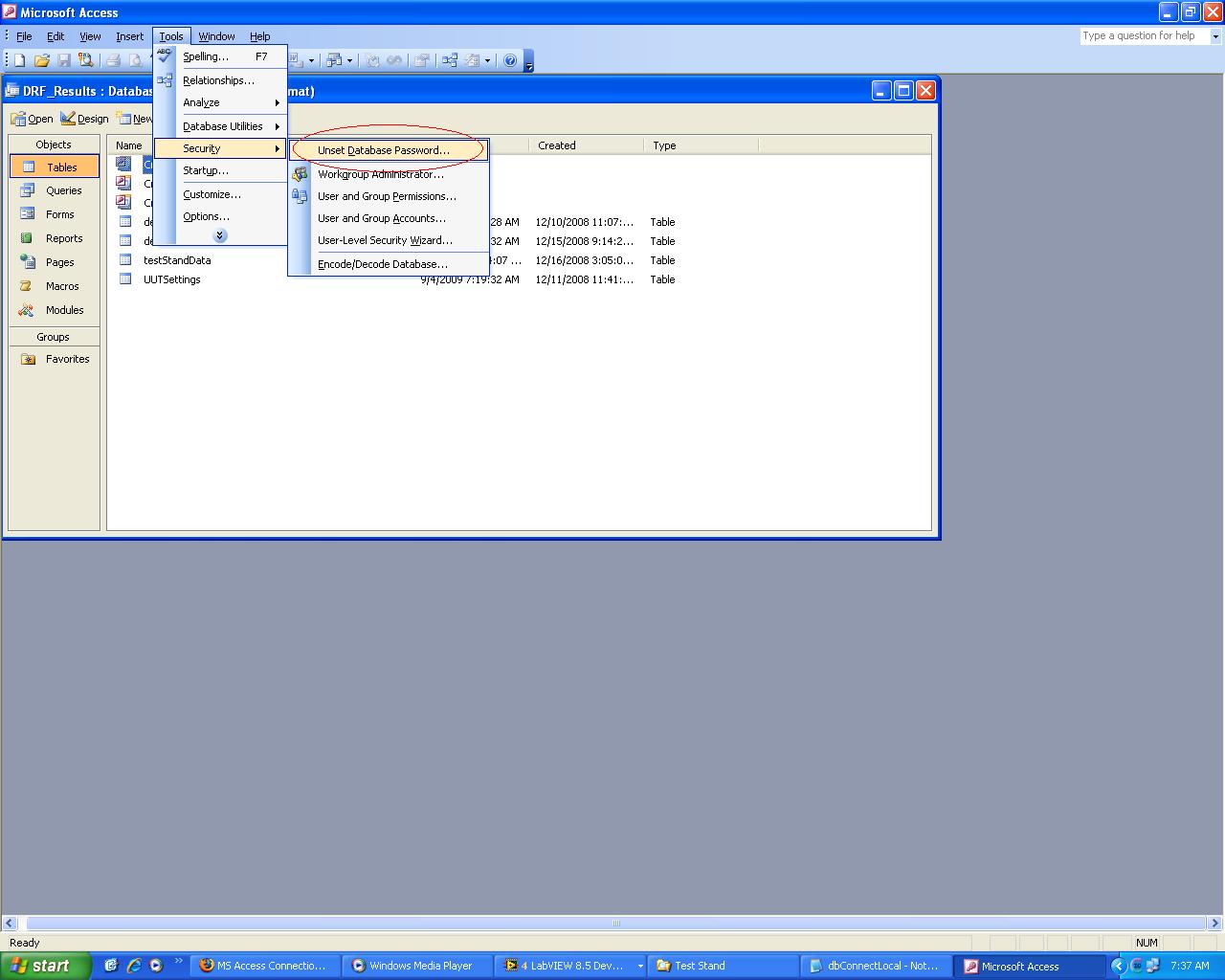Open the Help menu

click(x=259, y=36)
